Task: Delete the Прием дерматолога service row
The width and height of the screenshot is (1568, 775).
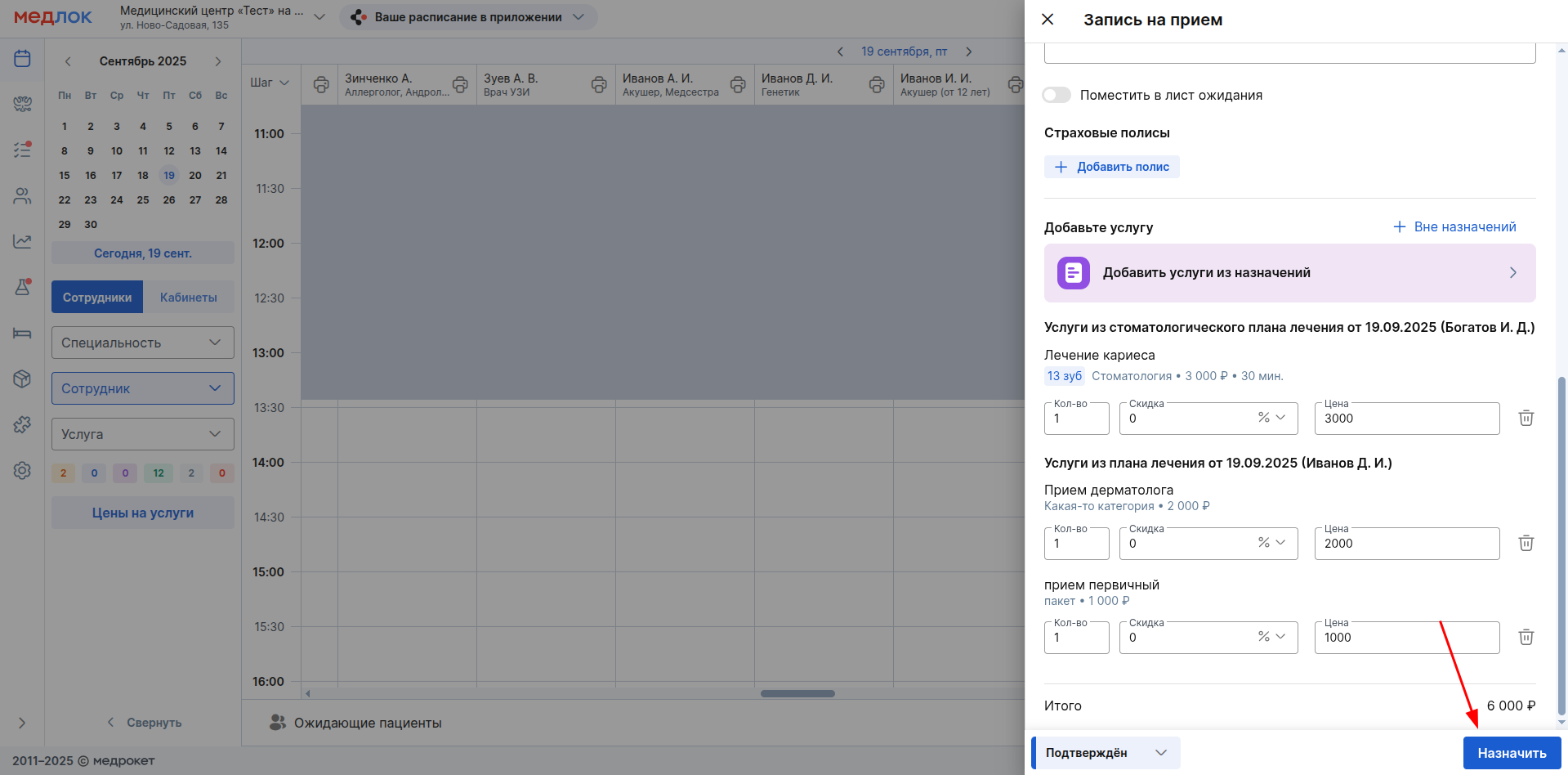Action: tap(1526, 544)
